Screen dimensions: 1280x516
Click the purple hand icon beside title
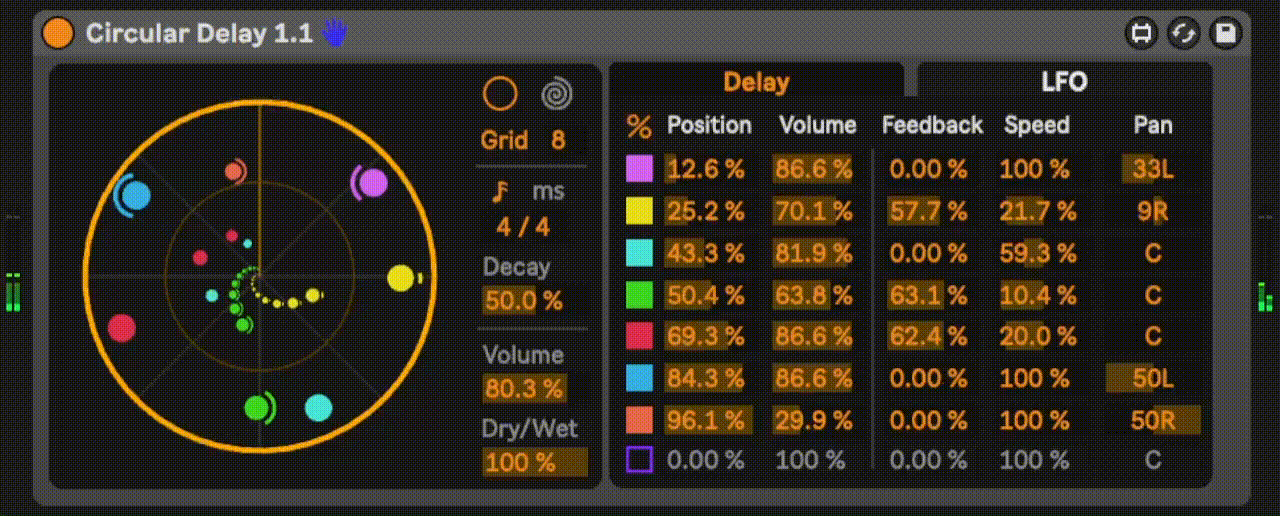[333, 33]
